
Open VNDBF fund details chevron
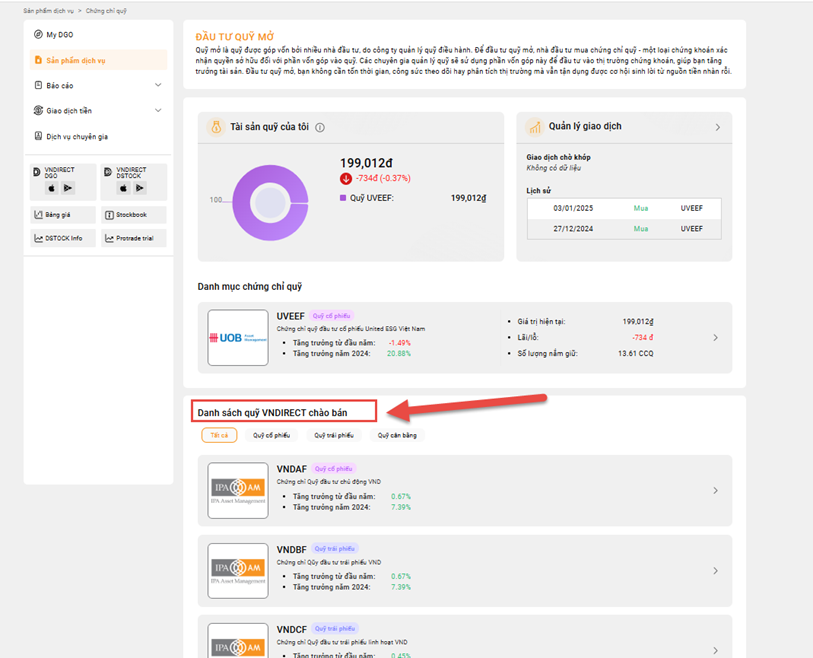coord(716,571)
